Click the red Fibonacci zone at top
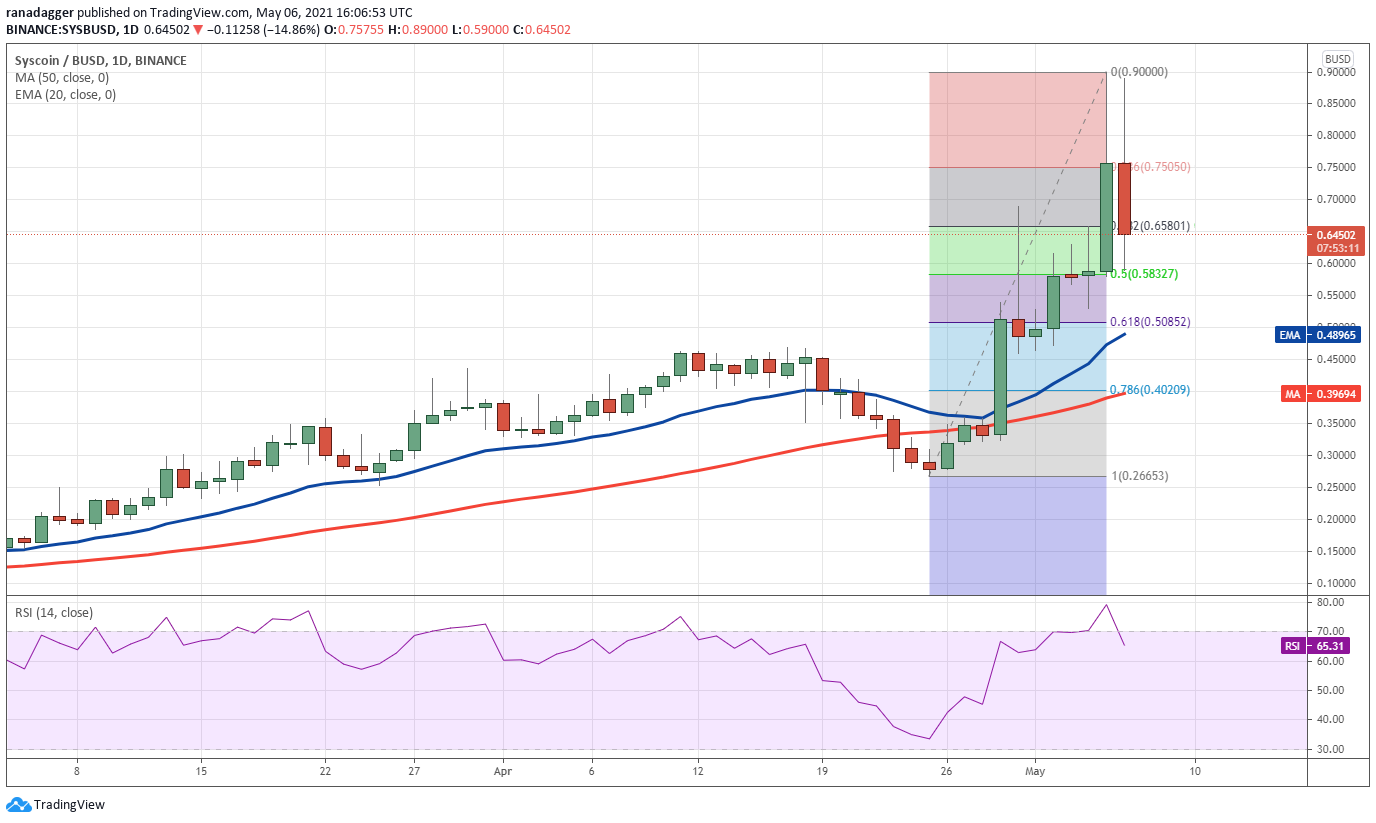This screenshot has height=823, width=1376. [x=1018, y=119]
